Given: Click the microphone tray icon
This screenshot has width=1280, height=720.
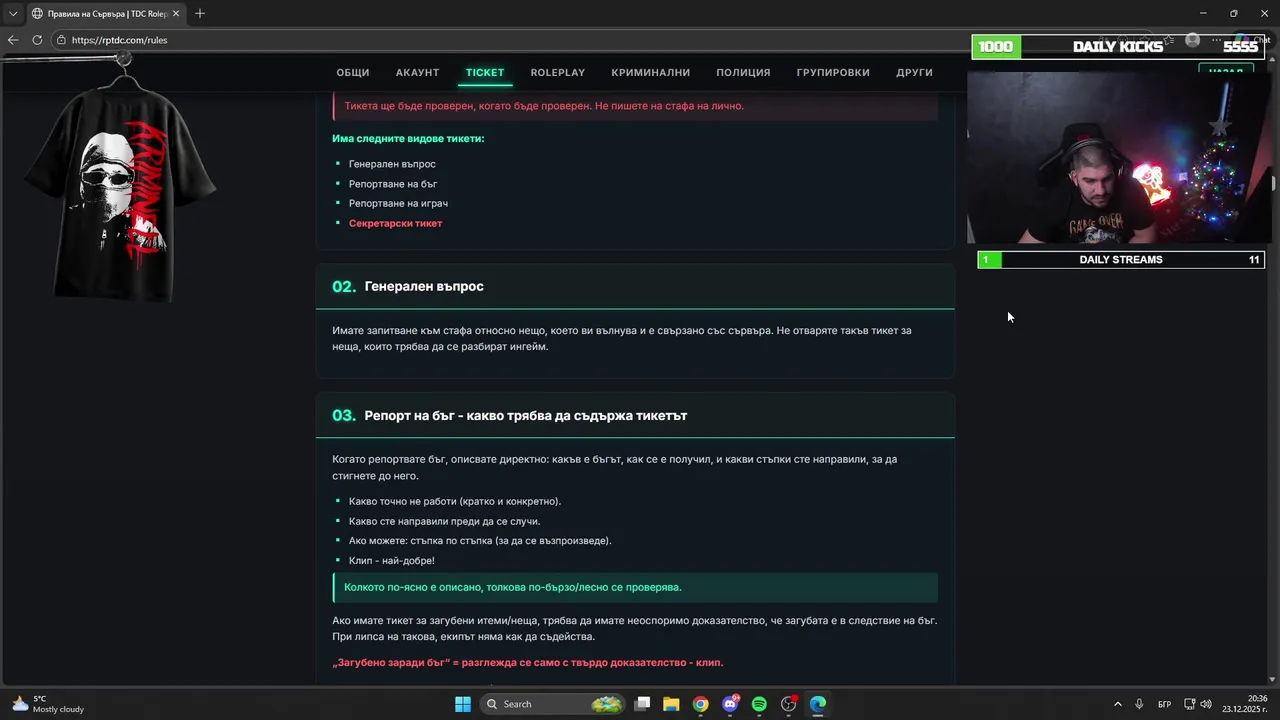Looking at the screenshot, I should [x=1139, y=704].
